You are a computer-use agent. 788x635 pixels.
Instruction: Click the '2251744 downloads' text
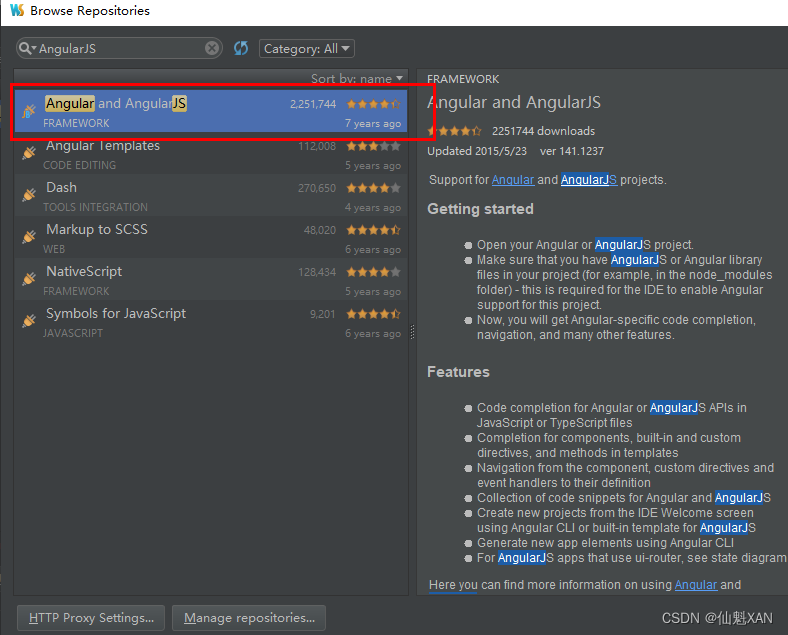(x=543, y=131)
